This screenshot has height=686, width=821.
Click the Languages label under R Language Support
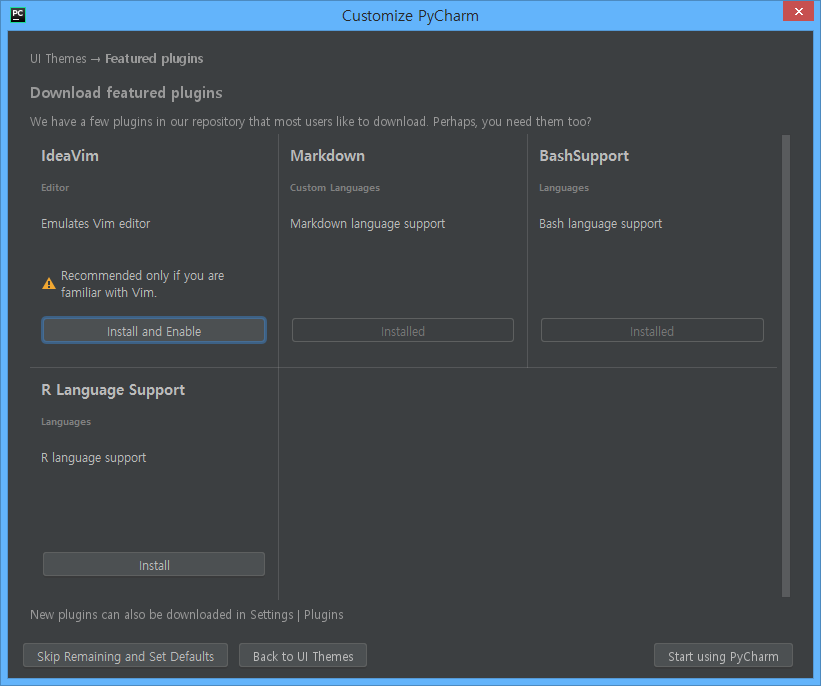66,422
